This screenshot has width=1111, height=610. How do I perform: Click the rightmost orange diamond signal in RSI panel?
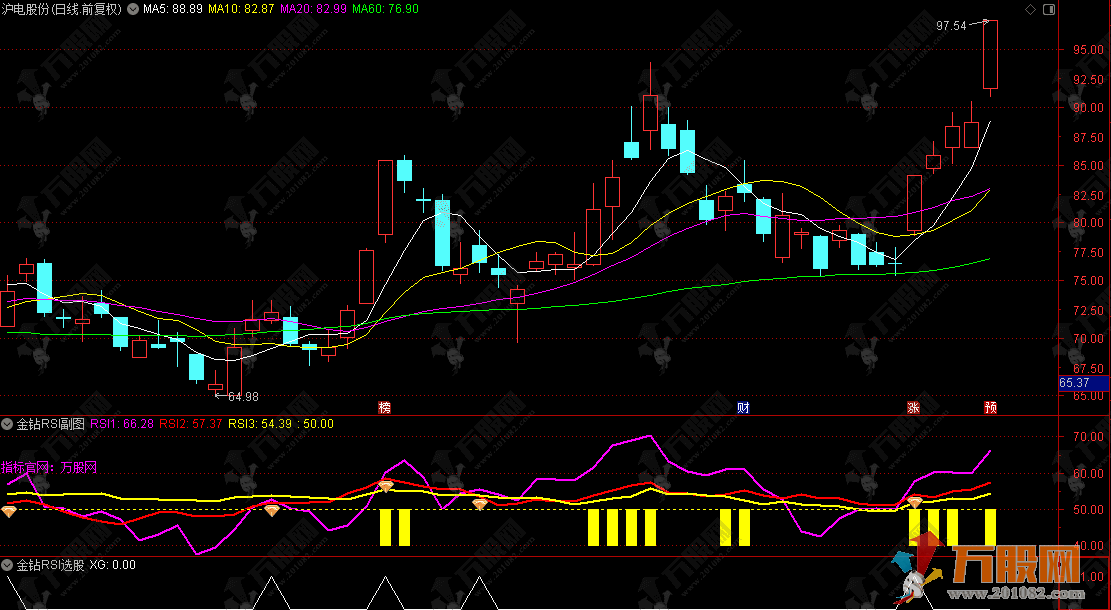click(x=914, y=502)
